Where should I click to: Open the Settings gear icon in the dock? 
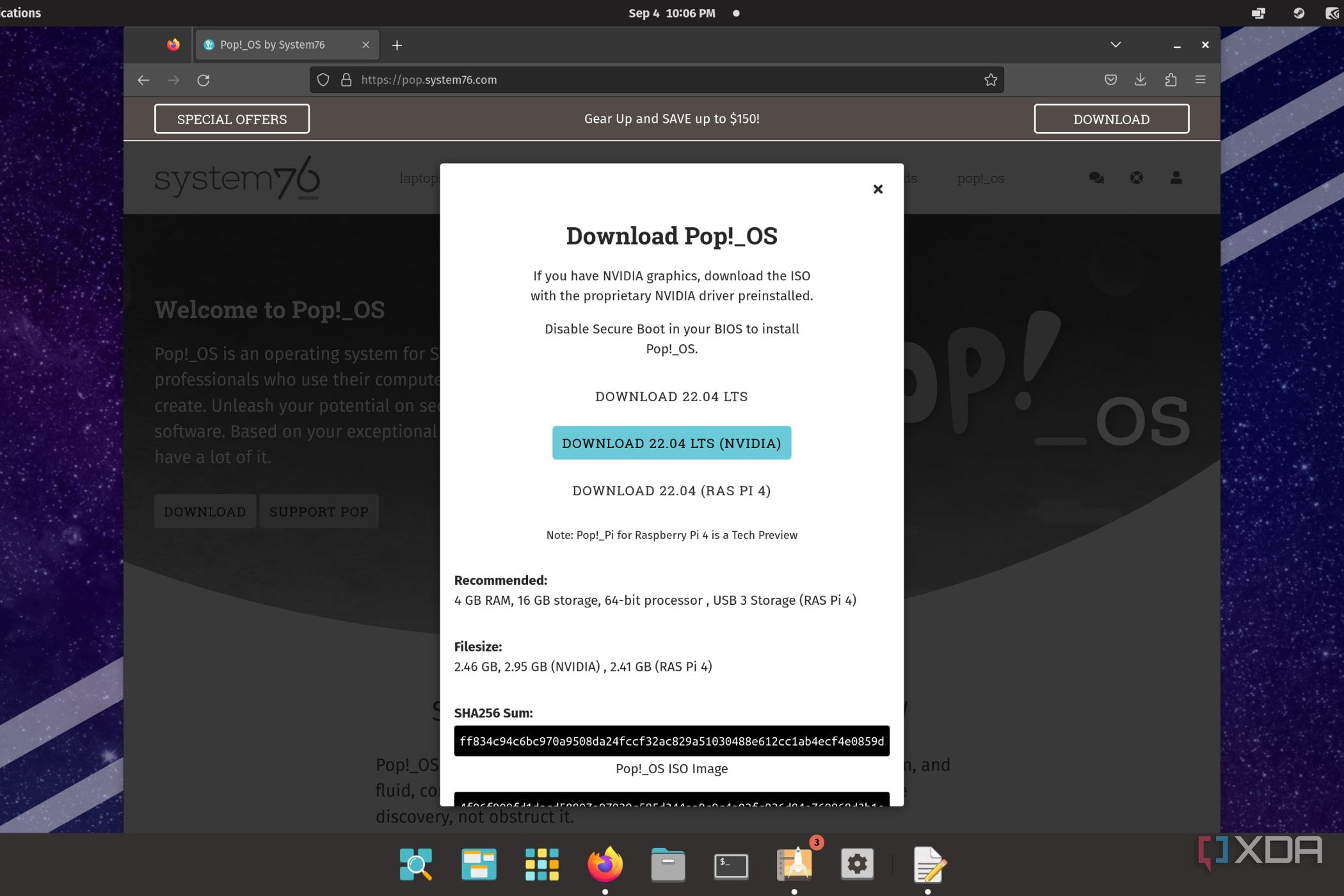coord(857,865)
